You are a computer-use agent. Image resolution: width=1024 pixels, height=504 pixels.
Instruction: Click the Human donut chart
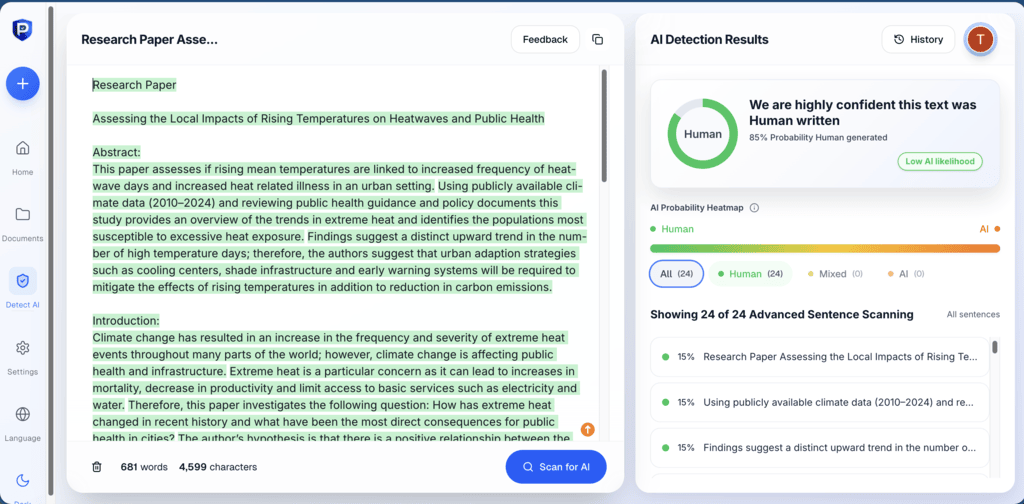point(703,134)
